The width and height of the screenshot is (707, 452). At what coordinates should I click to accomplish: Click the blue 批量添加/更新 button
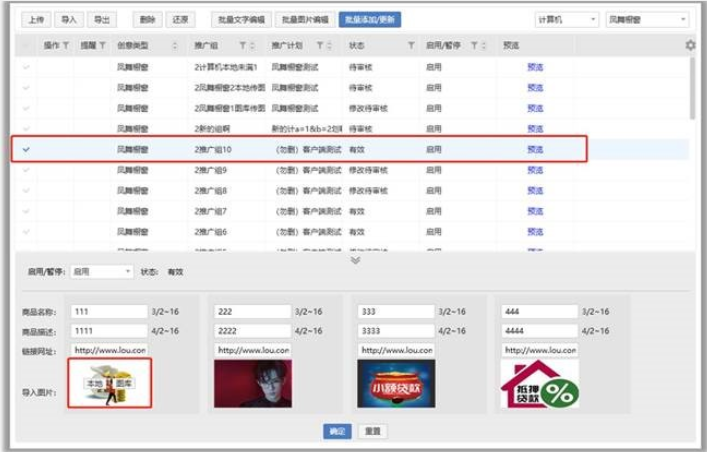pos(370,19)
